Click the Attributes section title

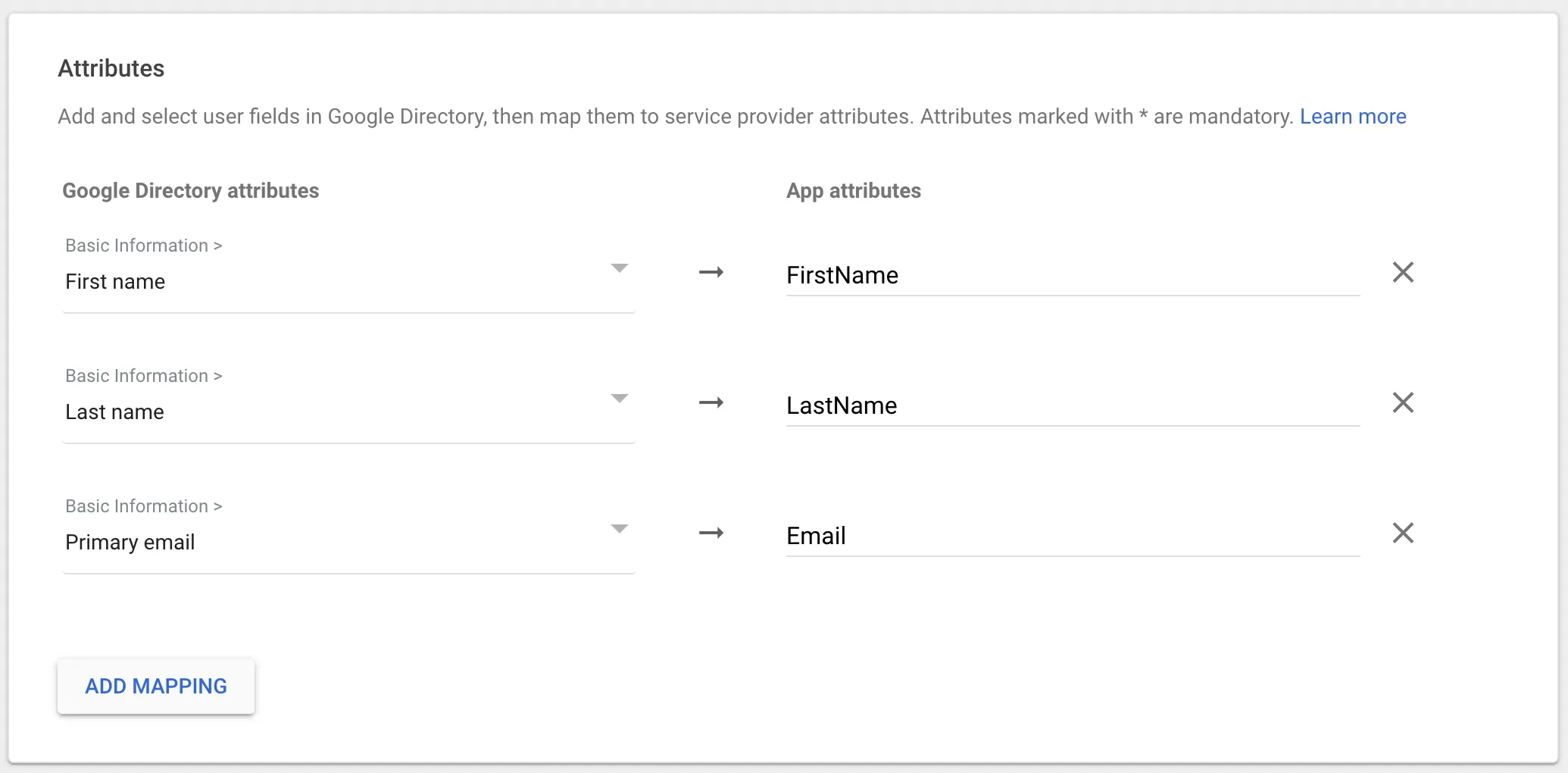pyautogui.click(x=111, y=68)
